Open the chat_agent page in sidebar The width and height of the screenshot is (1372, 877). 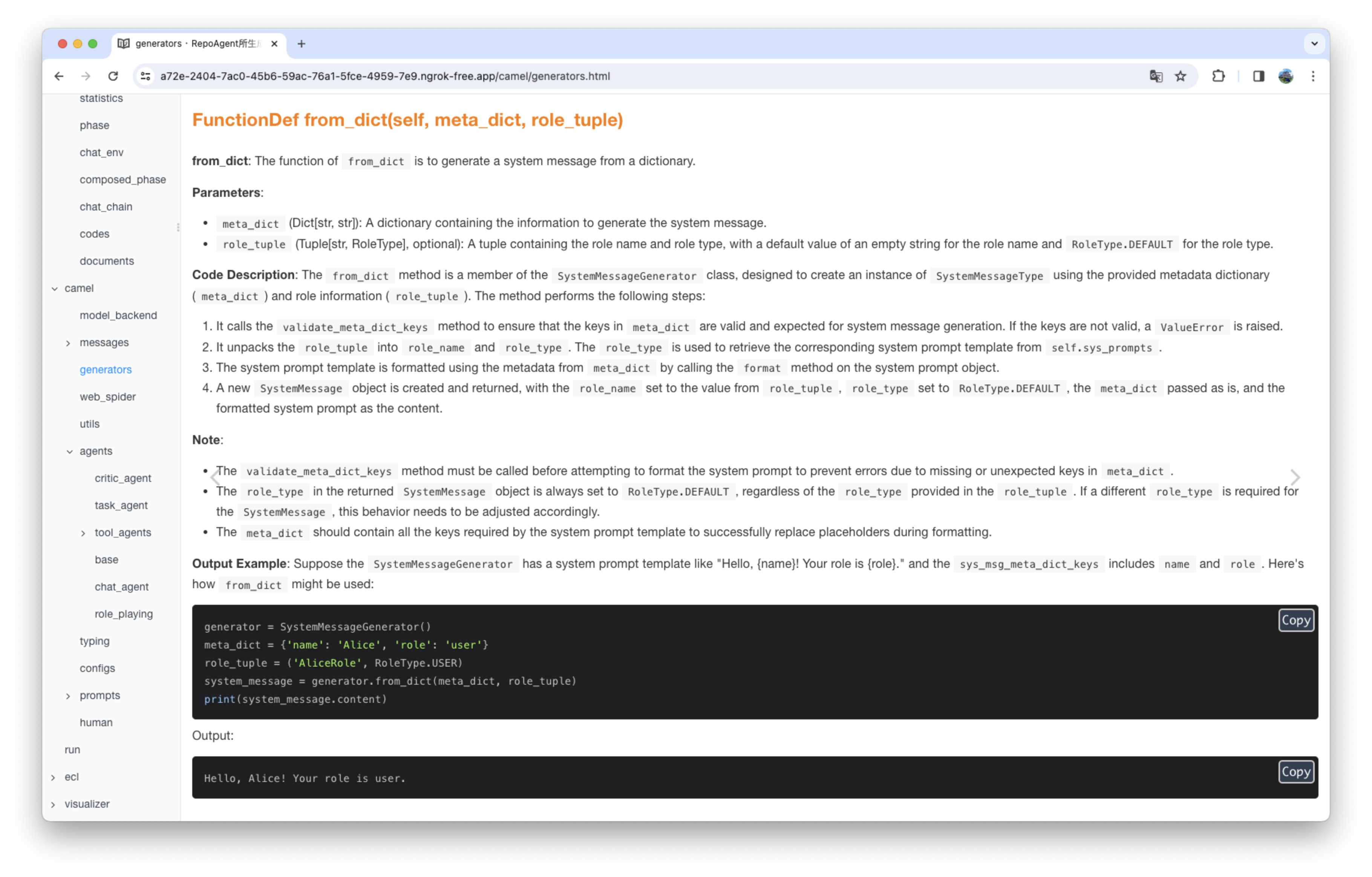pos(121,587)
